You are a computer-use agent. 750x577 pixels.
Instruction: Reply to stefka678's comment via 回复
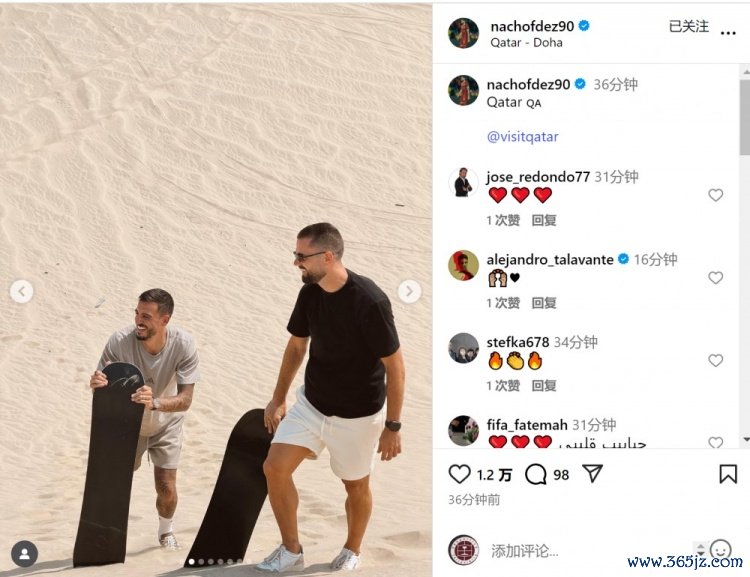(x=544, y=386)
